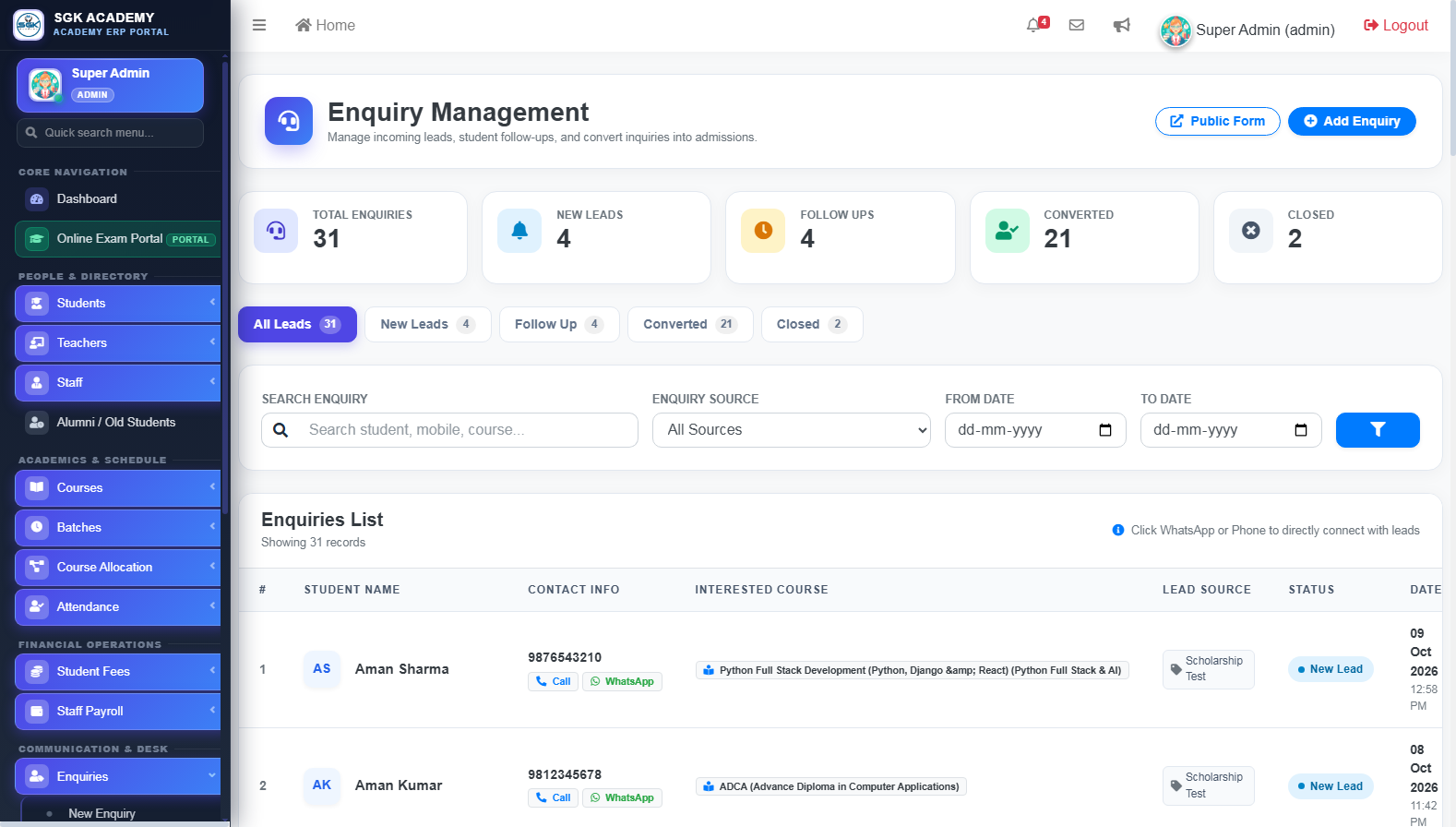Open From Date calendar picker icon
The width and height of the screenshot is (1456, 827).
[1105, 430]
